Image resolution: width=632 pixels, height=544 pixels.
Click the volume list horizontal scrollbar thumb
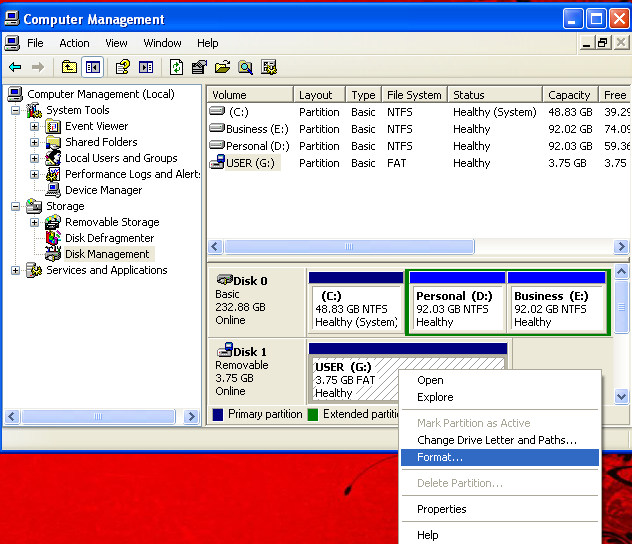(x=349, y=247)
